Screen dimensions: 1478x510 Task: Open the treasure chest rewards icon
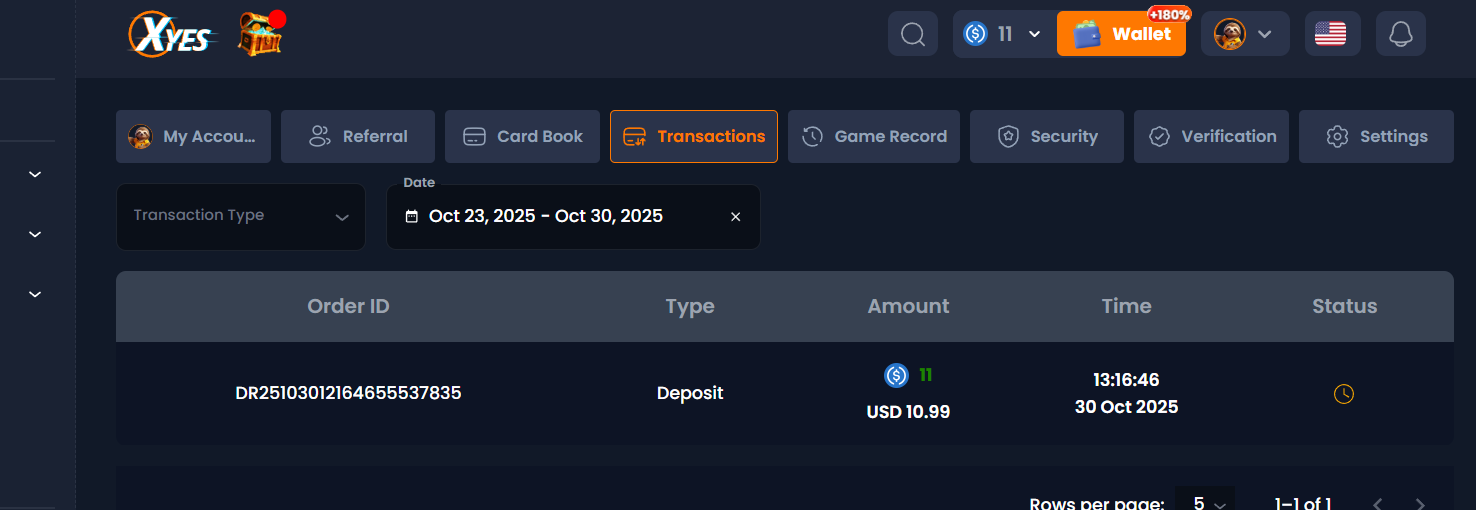point(259,35)
